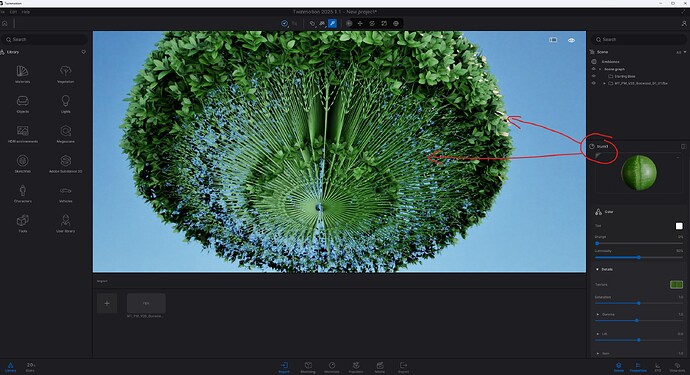The image size is (690, 375).
Task: Click the white Tint color swatch
Action: pyautogui.click(x=679, y=226)
